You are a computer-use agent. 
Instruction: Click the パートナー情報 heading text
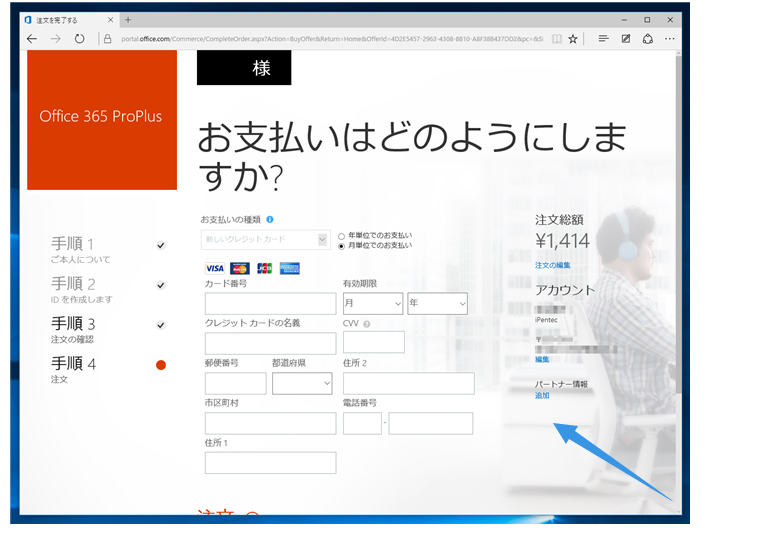coord(562,384)
